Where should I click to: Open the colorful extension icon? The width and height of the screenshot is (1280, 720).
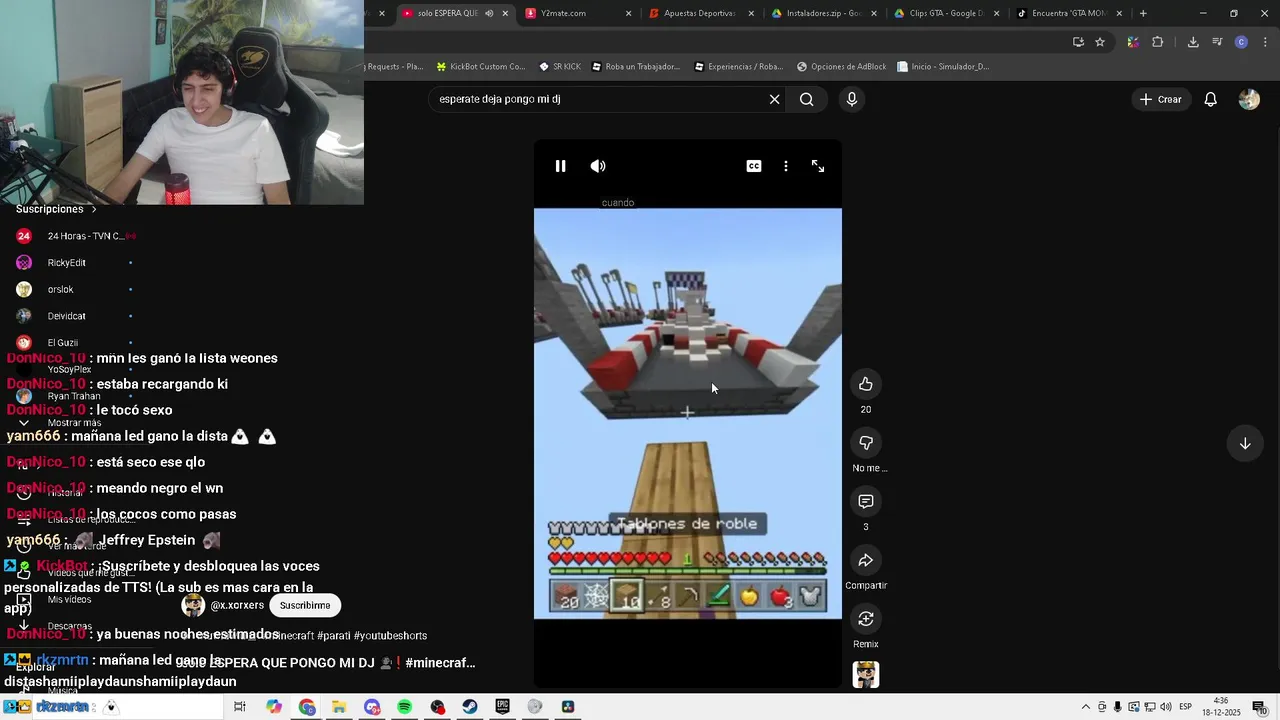tap(1133, 42)
